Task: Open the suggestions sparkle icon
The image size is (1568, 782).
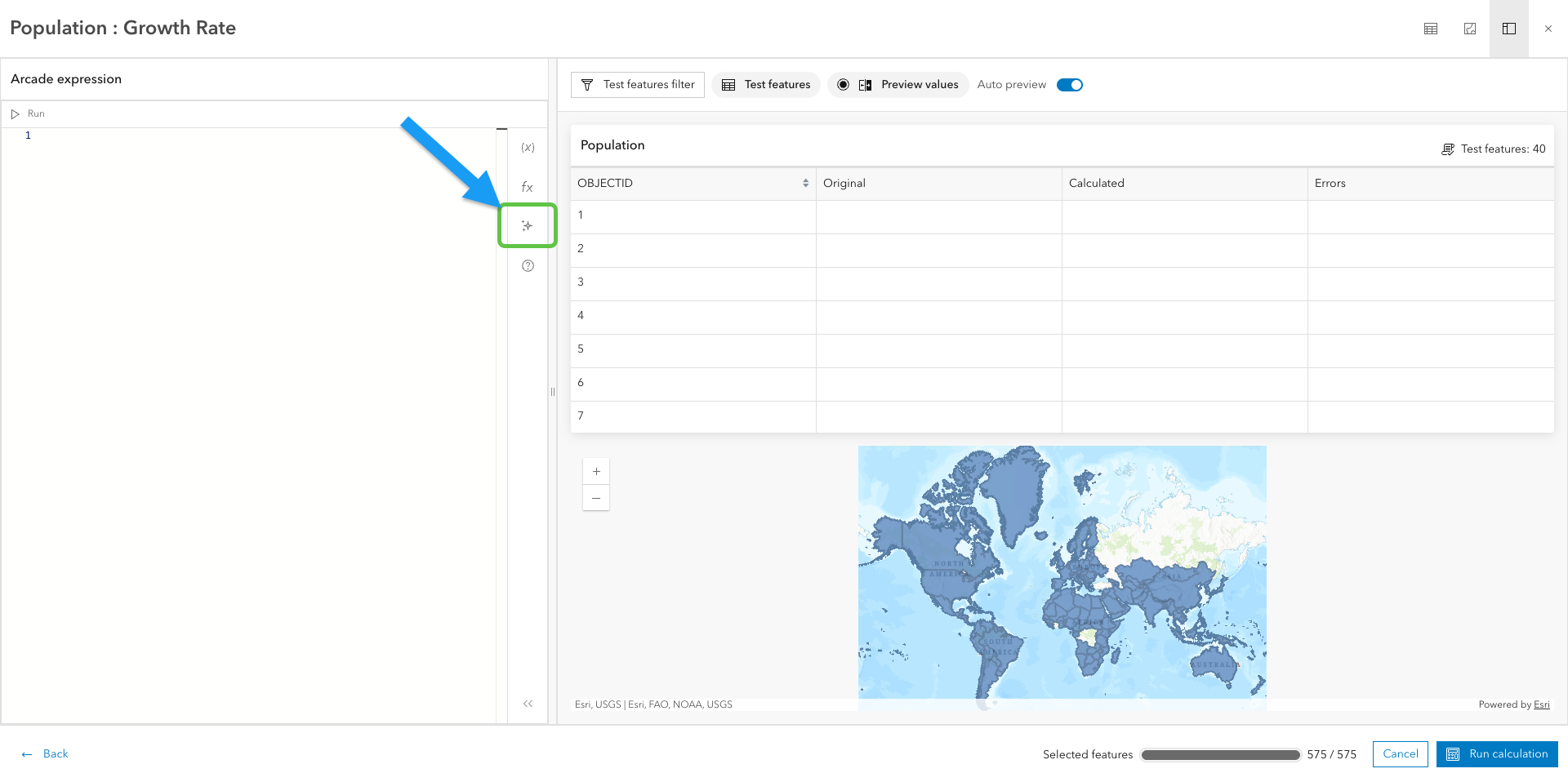Action: [x=528, y=225]
